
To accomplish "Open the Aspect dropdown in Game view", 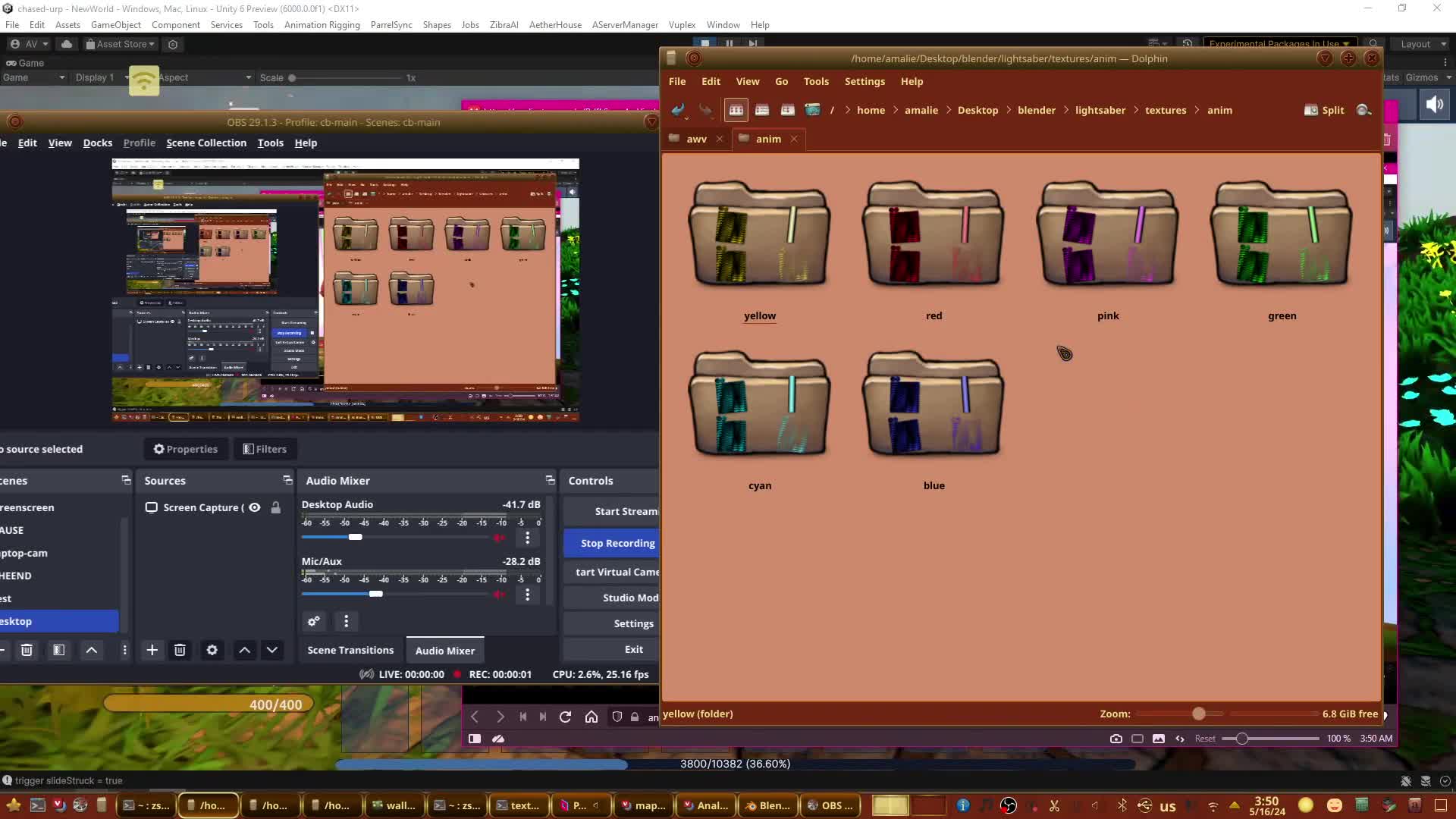I will [205, 77].
